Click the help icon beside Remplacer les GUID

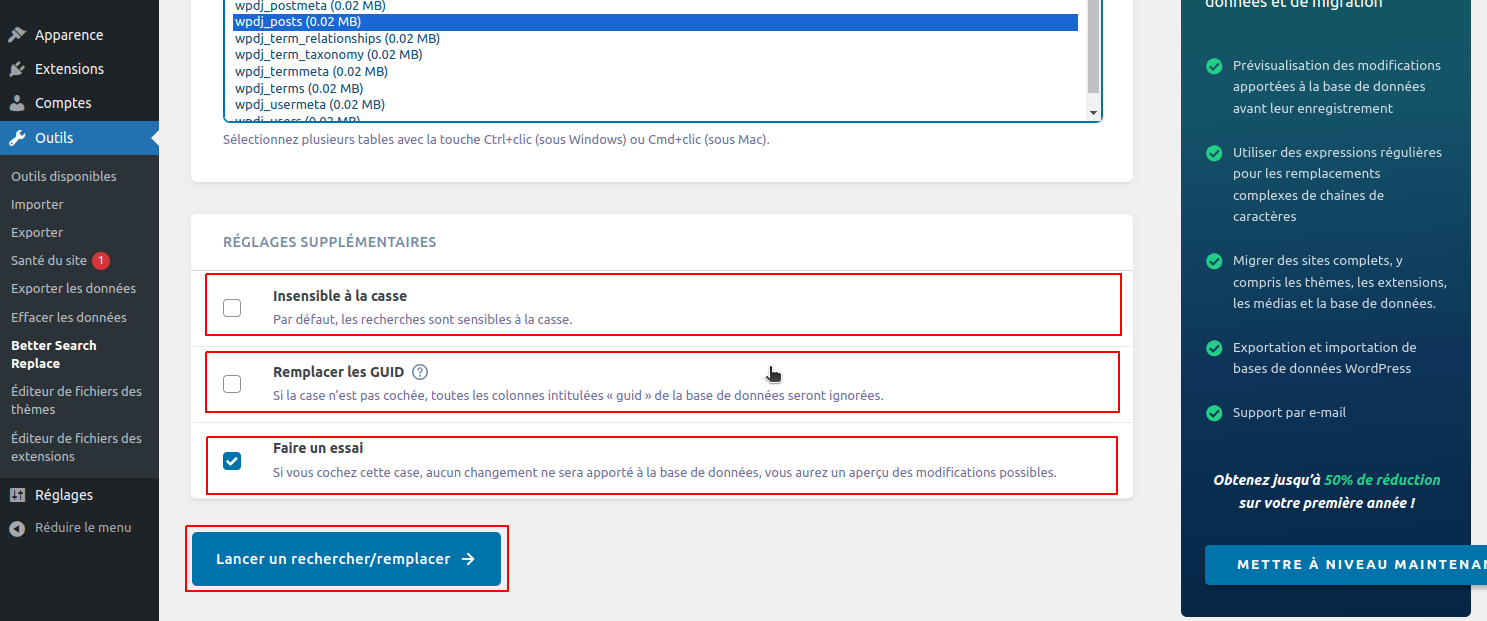pyautogui.click(x=420, y=372)
